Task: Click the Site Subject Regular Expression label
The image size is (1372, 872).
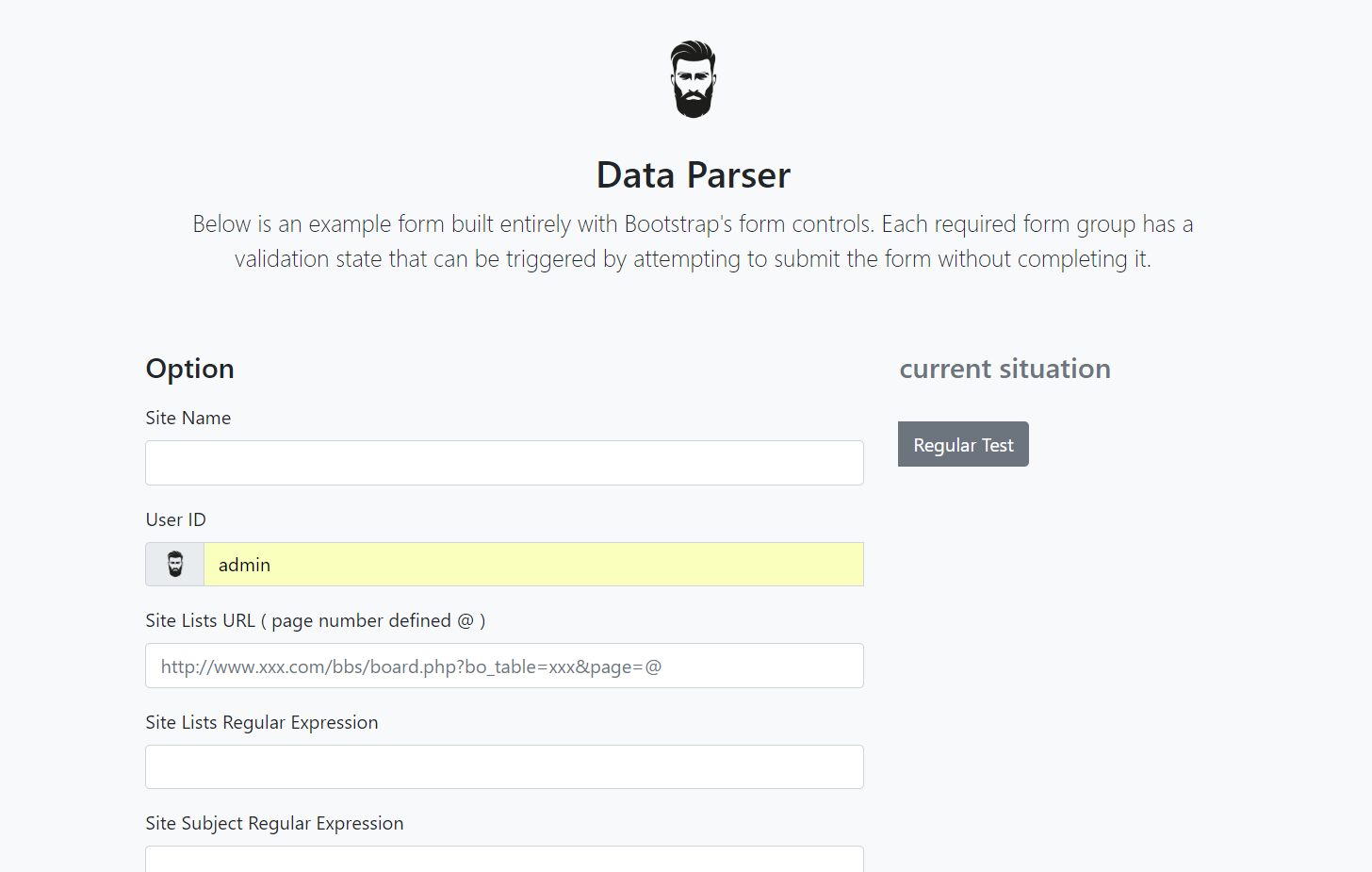Action: (x=274, y=823)
